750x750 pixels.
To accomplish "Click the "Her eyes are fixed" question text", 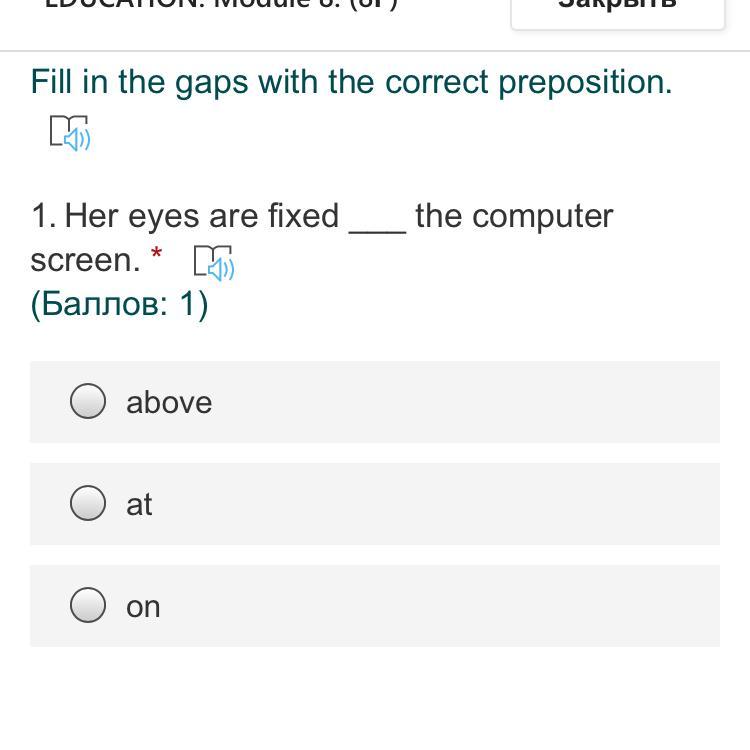I will (x=200, y=216).
